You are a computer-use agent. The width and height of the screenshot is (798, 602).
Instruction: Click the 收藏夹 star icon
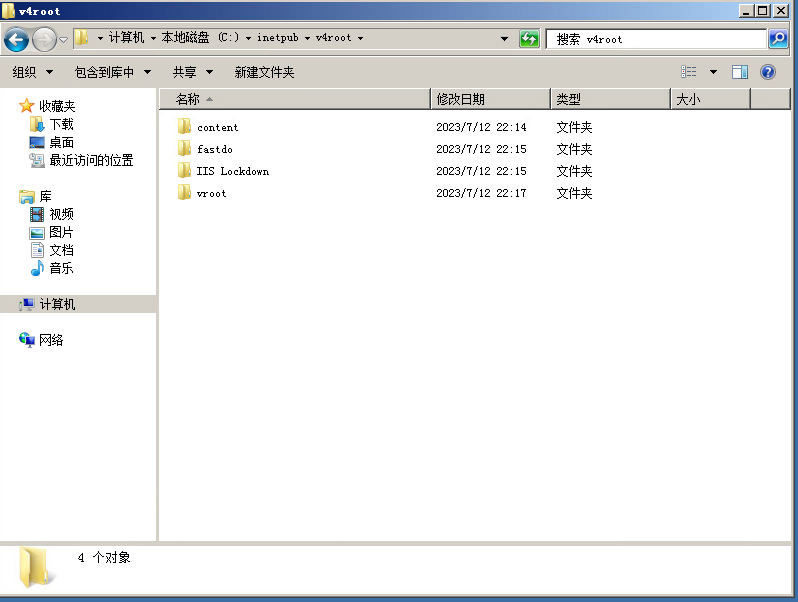[26, 105]
